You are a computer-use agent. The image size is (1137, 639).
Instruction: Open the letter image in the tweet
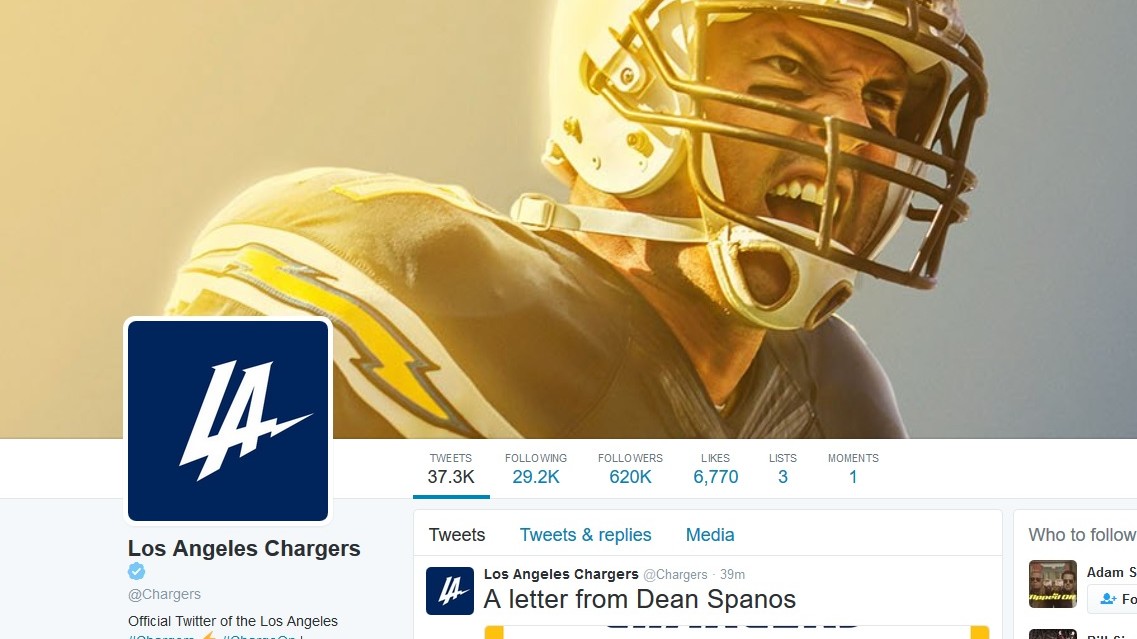click(x=737, y=632)
